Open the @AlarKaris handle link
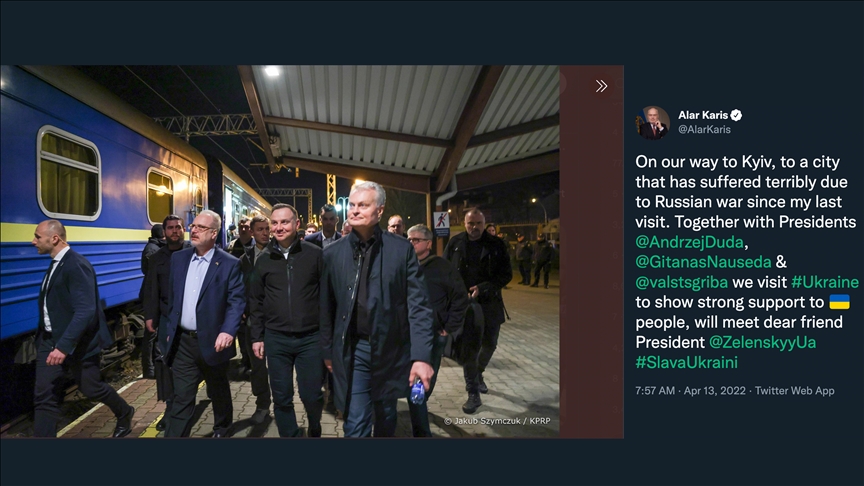Screen dimensions: 864x486 click(x=704, y=130)
